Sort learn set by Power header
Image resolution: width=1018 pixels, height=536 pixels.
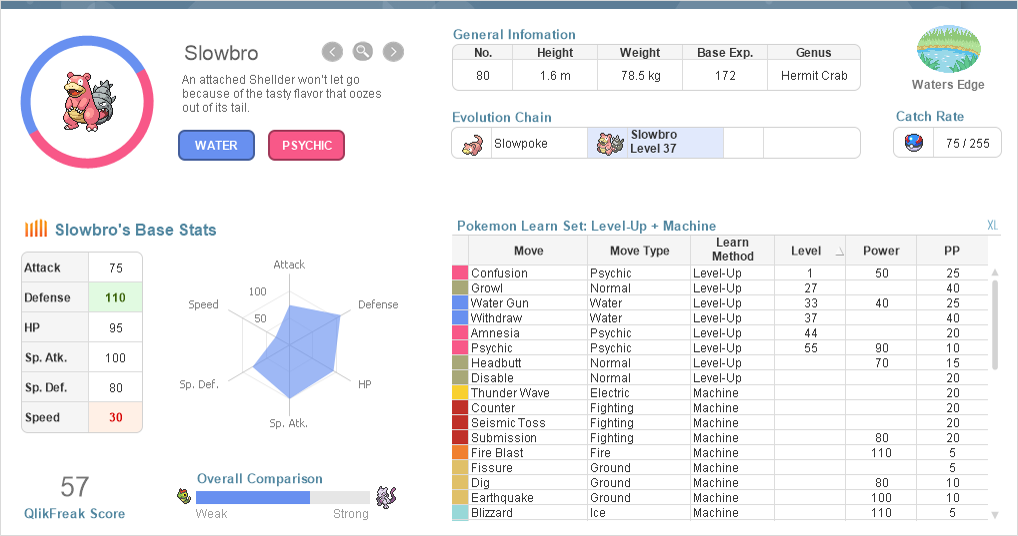coord(881,251)
